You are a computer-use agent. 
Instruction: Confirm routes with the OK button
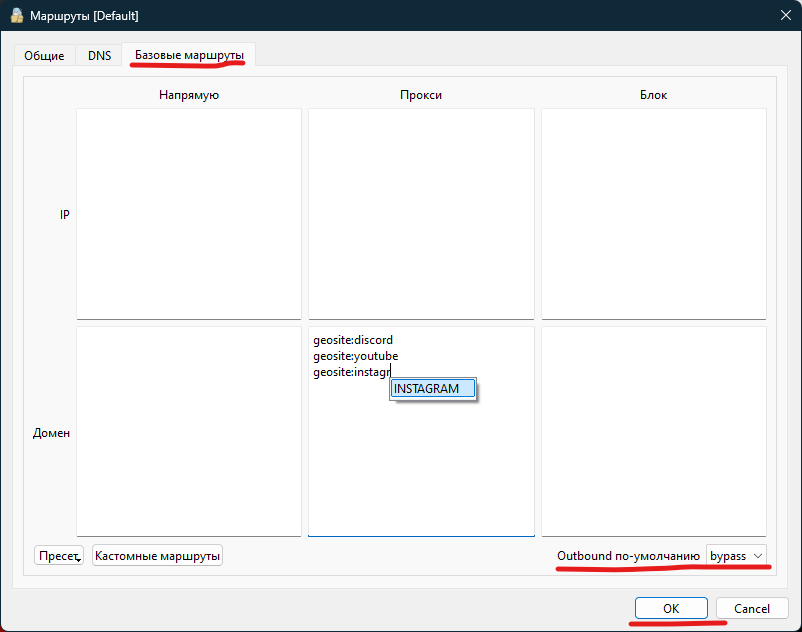pos(671,608)
